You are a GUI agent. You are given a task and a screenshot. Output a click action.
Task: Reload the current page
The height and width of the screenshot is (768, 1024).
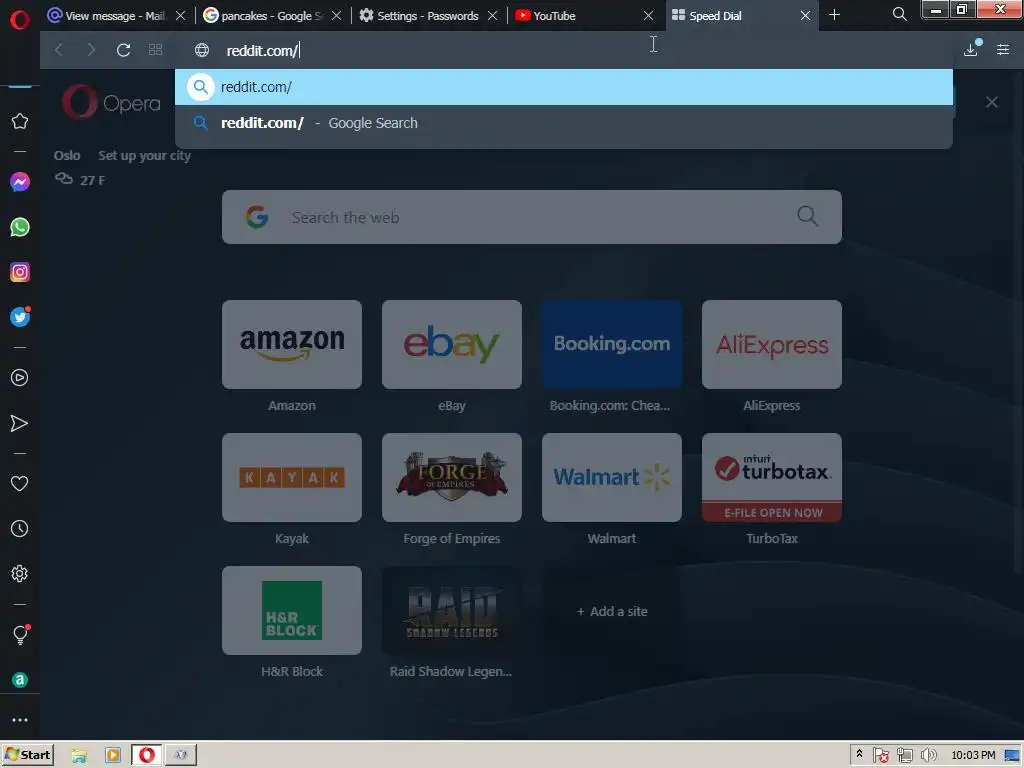tap(123, 50)
